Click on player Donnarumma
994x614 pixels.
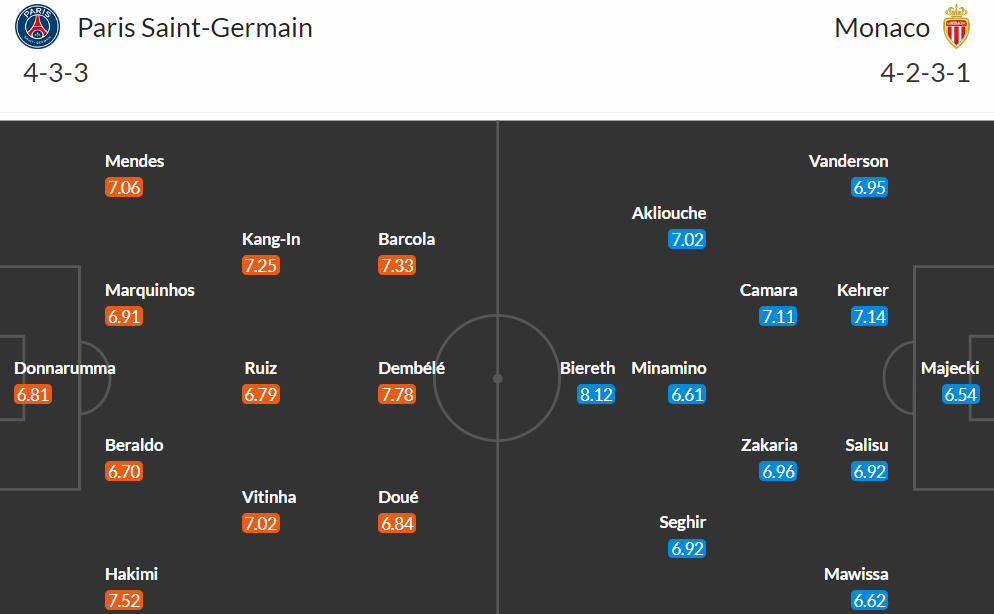(65, 368)
